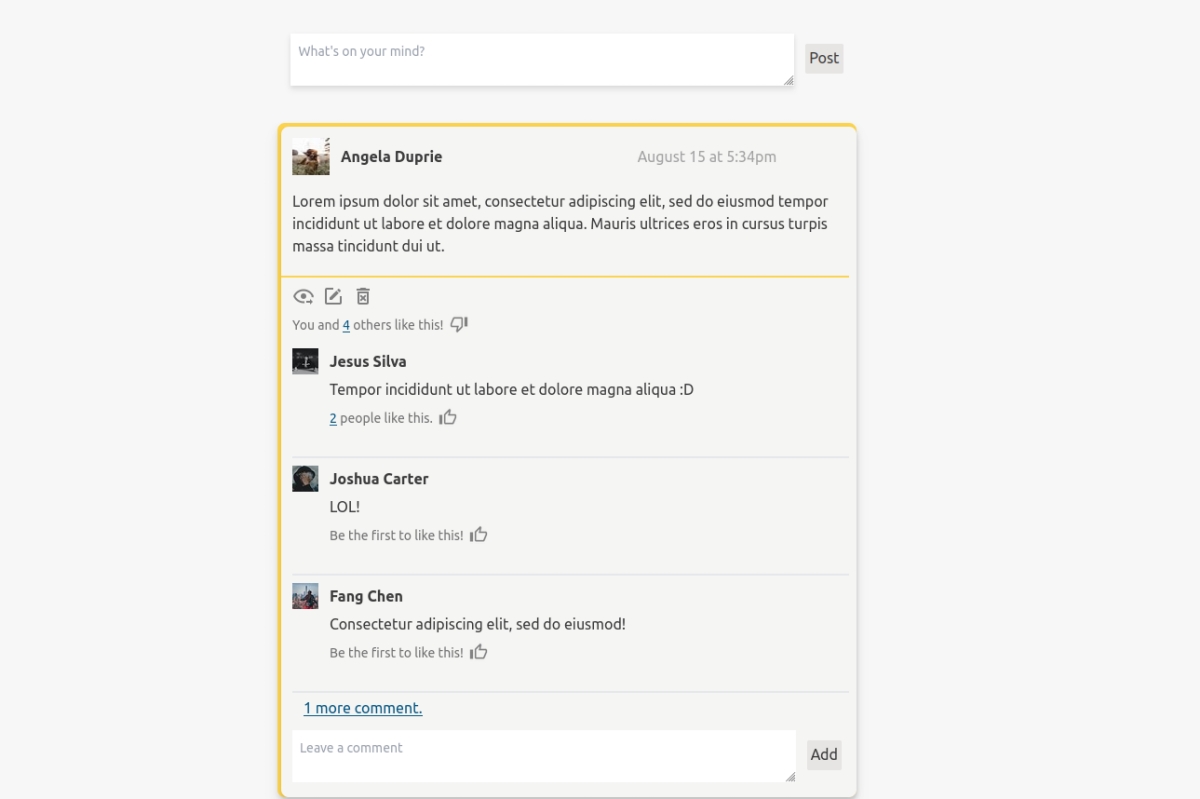This screenshot has width=1200, height=799.
Task: Click the name Angela Duprie
Action: pos(391,157)
